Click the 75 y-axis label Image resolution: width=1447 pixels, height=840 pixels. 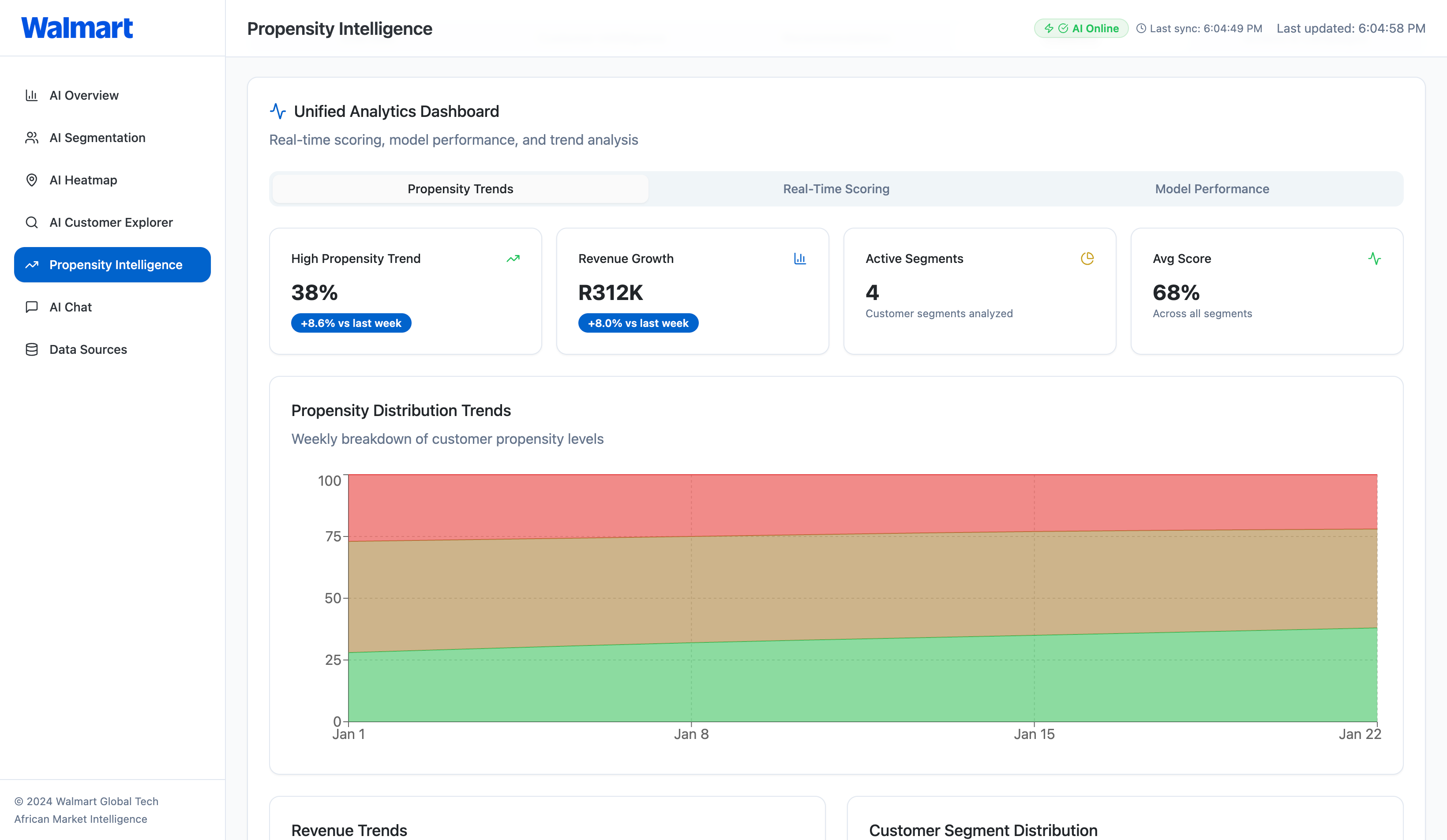click(333, 536)
